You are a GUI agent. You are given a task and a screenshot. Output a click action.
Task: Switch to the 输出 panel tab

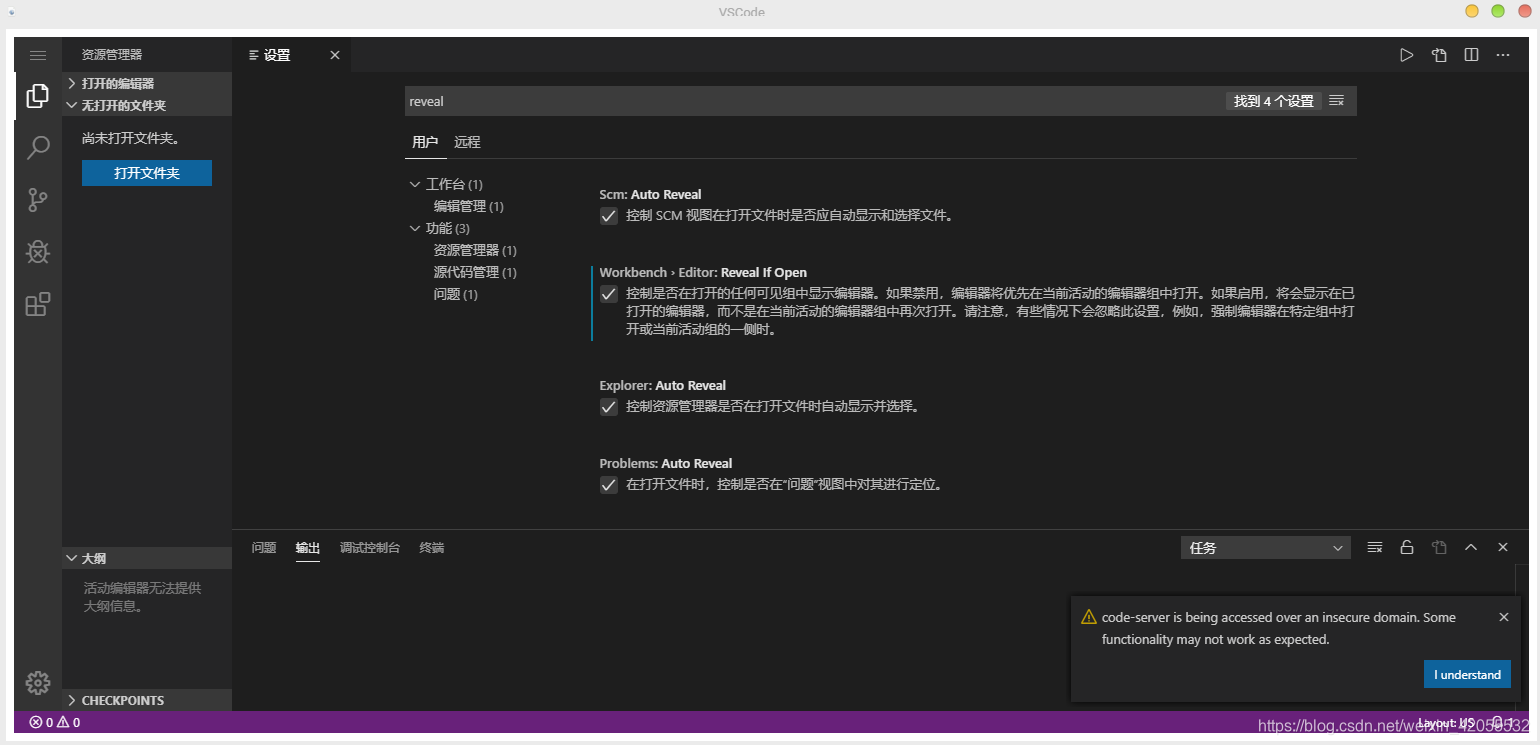[308, 548]
